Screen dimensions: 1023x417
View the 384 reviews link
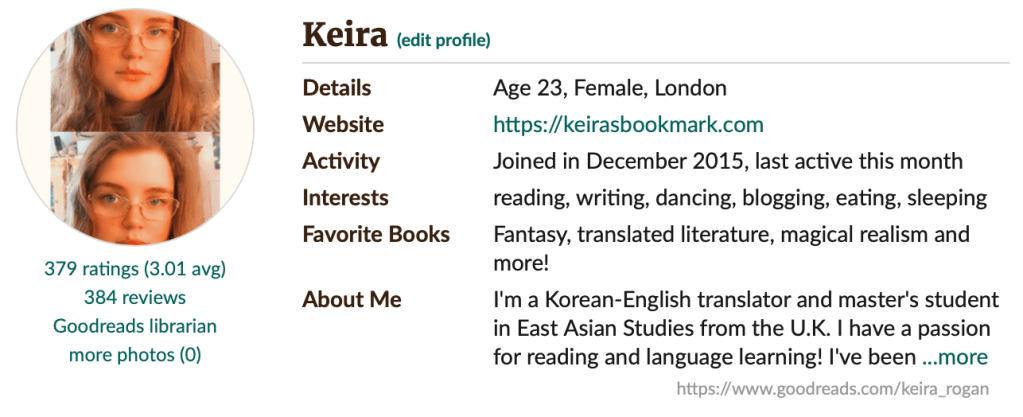135,297
